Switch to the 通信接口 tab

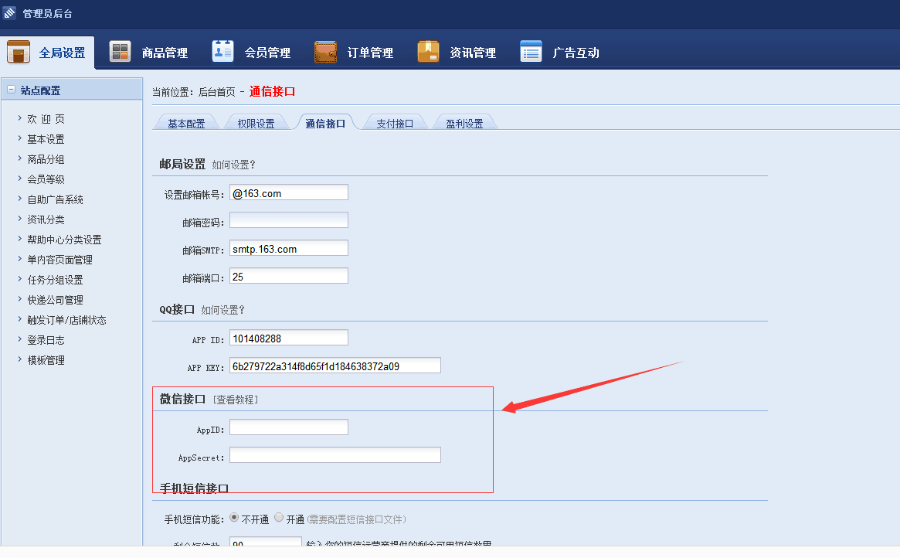click(x=325, y=123)
